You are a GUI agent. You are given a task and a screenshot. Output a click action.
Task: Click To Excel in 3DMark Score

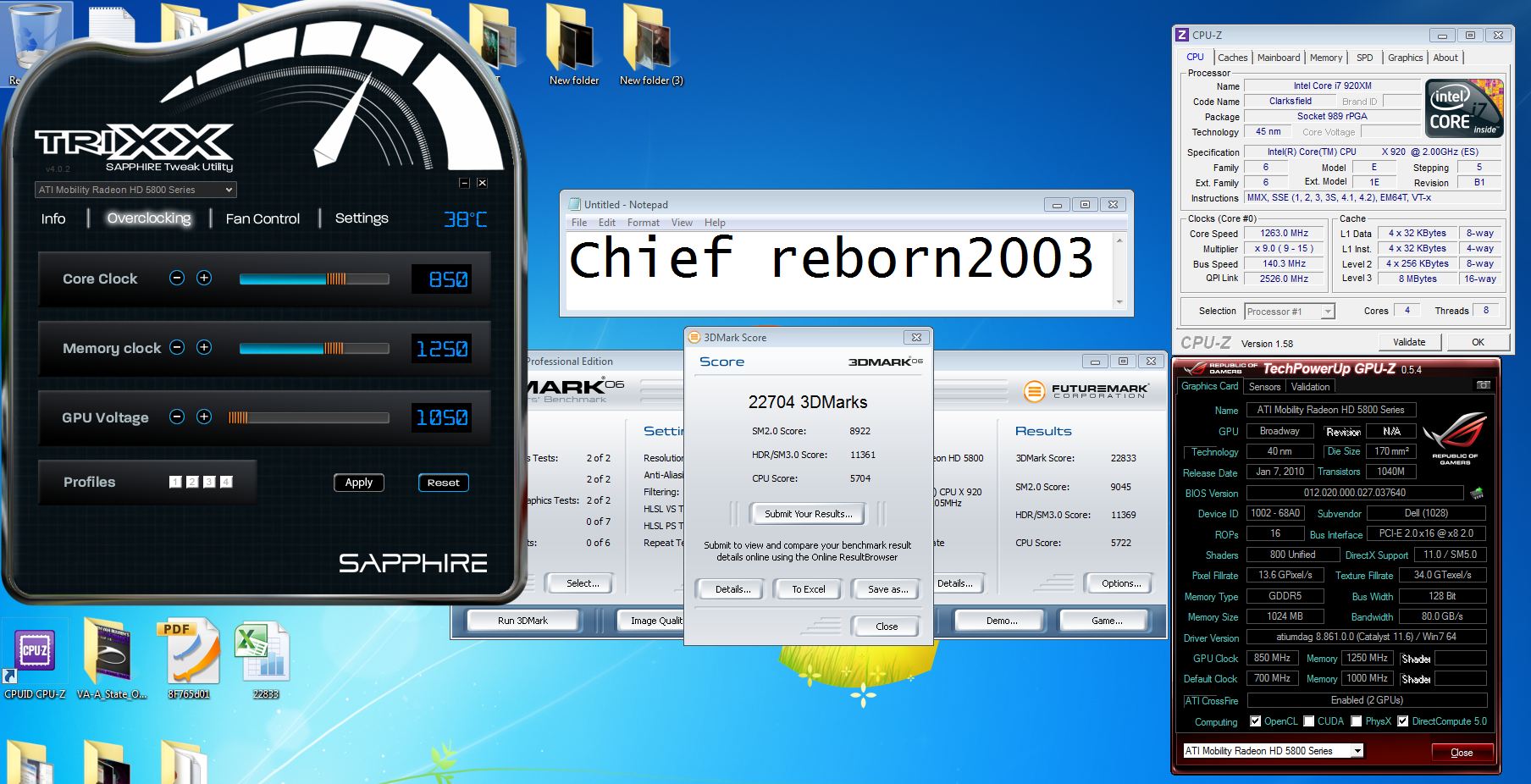click(808, 589)
